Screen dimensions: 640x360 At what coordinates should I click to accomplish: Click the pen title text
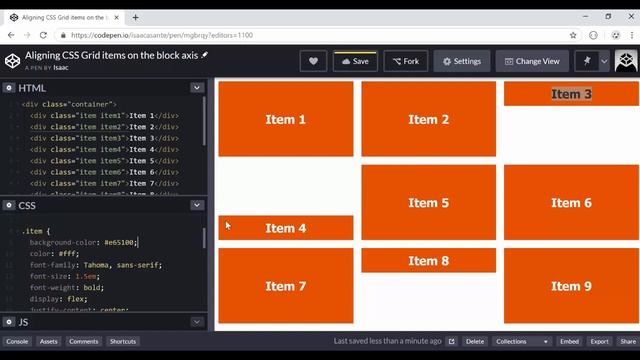point(111,55)
